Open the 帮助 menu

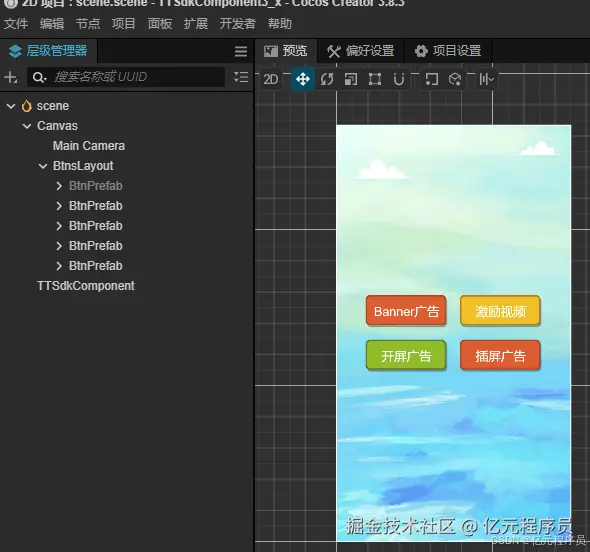[x=280, y=24]
